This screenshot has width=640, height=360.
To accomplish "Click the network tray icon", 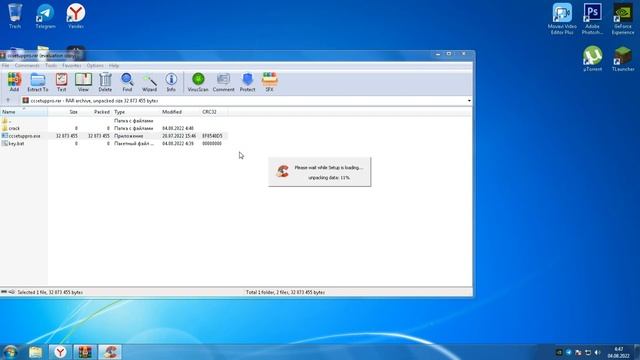I will point(588,352).
